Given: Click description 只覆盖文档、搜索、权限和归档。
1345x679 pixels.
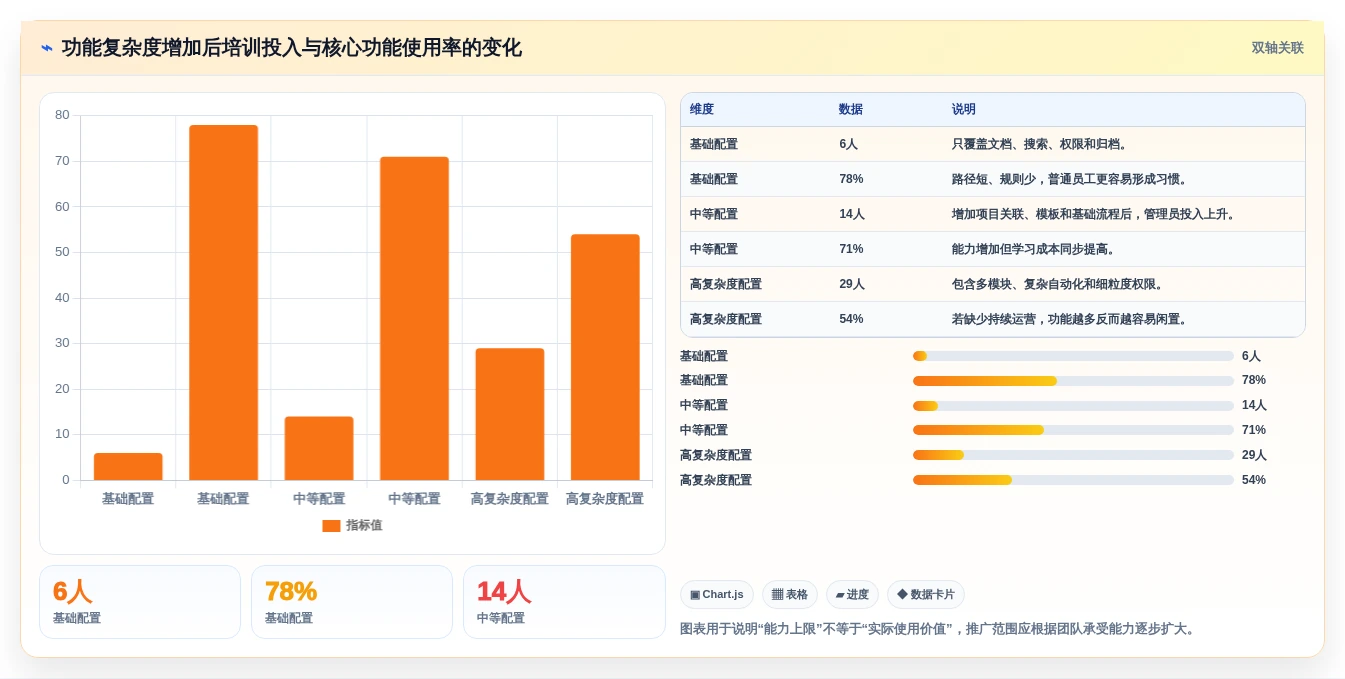Looking at the screenshot, I should point(1042,145).
